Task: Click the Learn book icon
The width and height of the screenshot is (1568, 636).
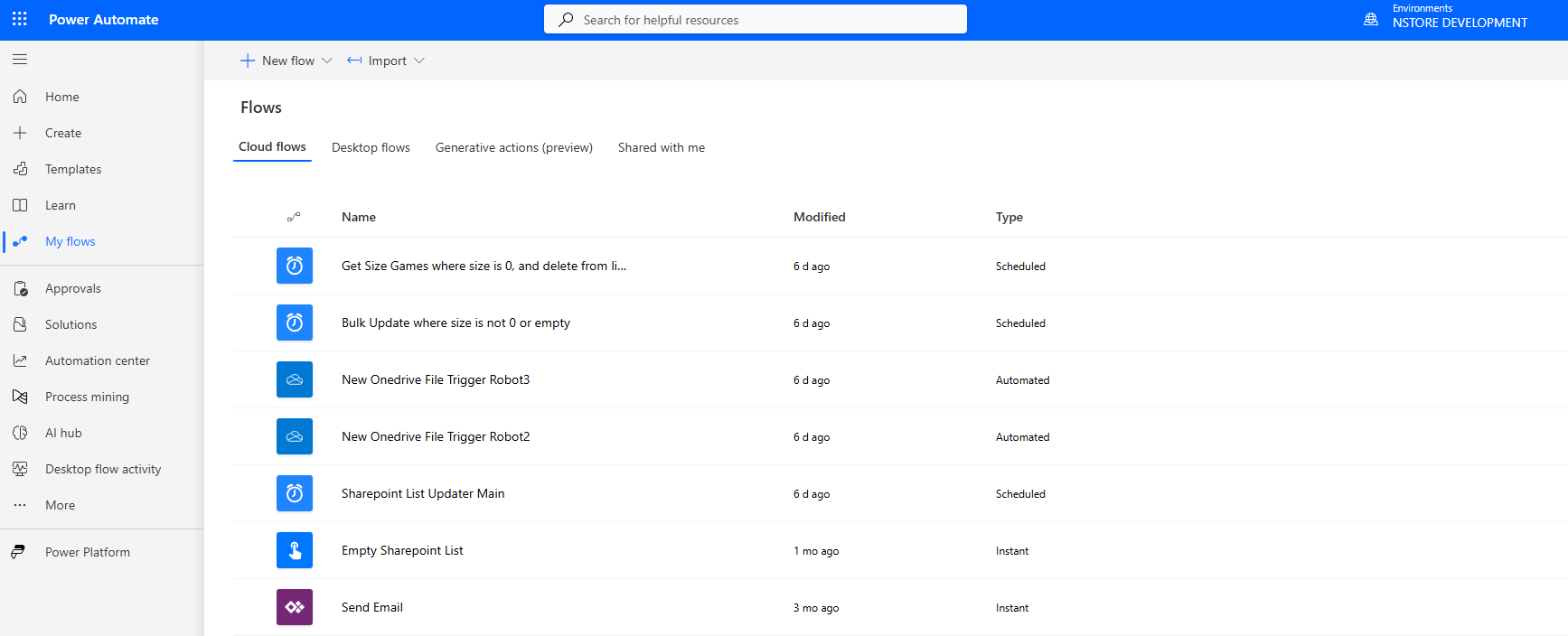Action: [x=20, y=205]
